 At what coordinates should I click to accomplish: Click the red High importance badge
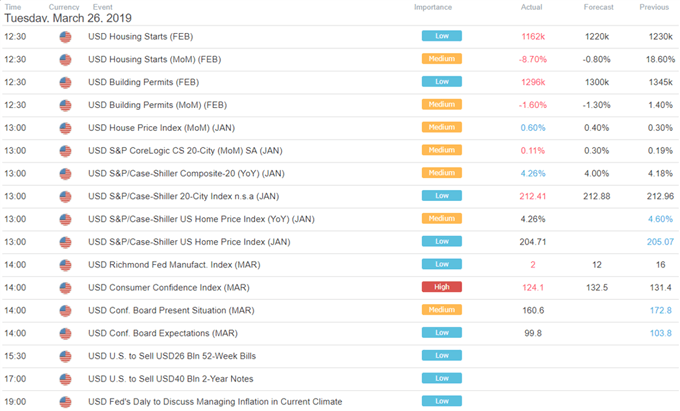click(441, 287)
